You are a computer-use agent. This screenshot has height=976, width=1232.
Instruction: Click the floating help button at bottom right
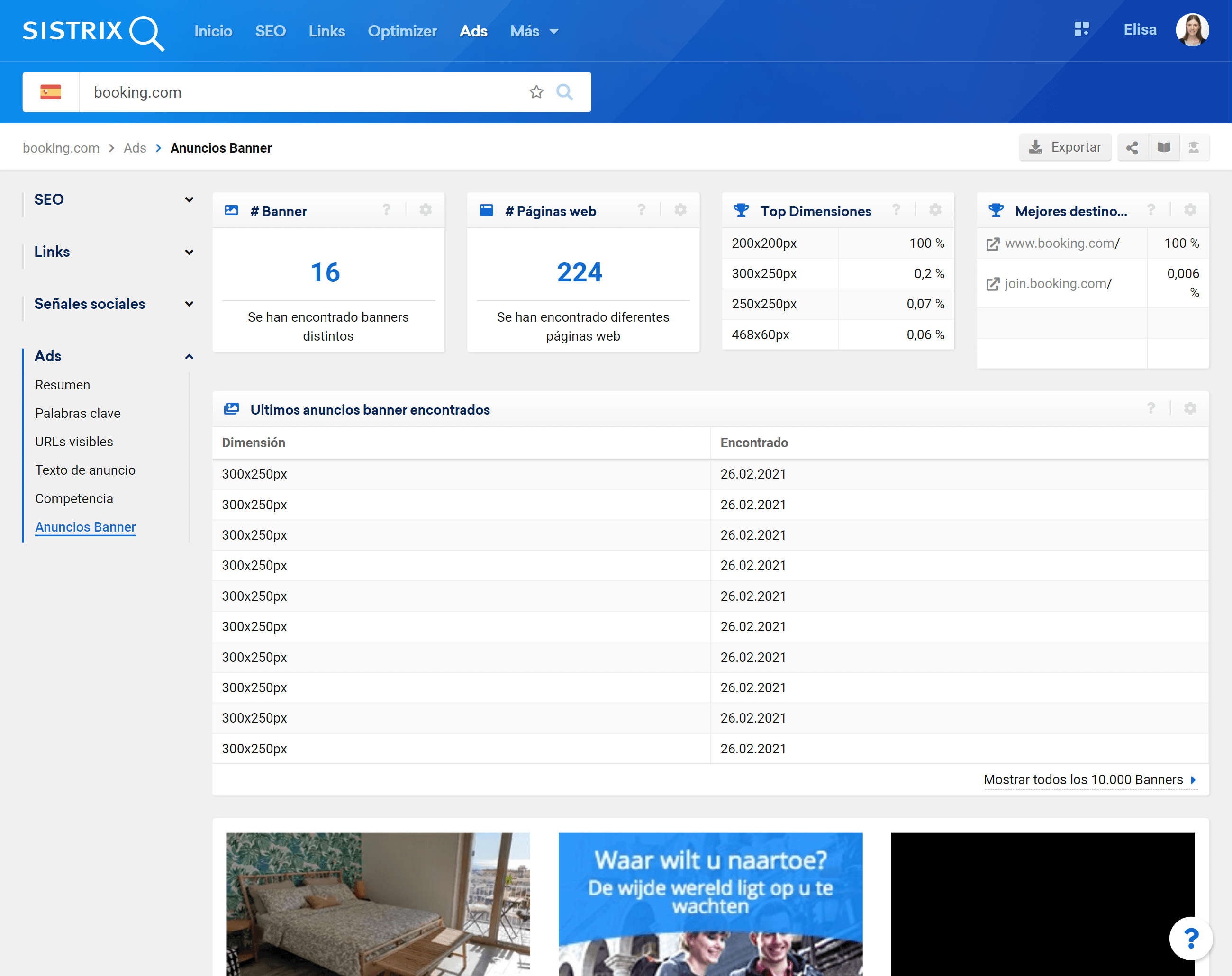[x=1191, y=938]
